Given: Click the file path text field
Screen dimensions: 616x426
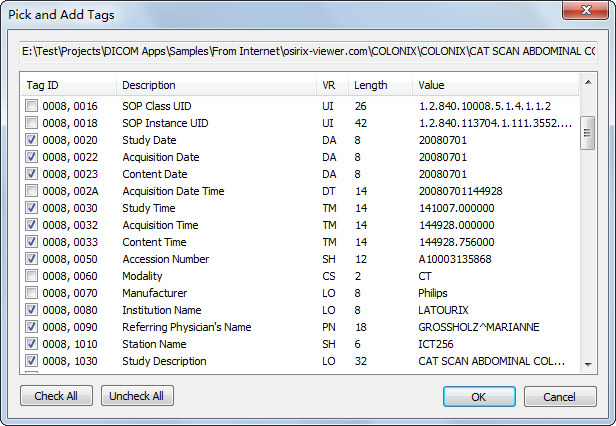Looking at the screenshot, I should coord(308,50).
